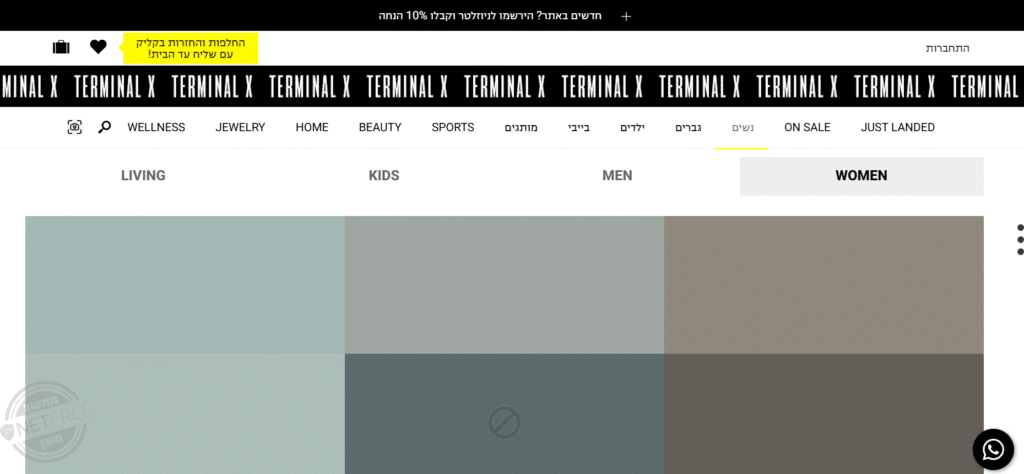Click the top pale teal image tile
This screenshot has width=1024, height=474.
(185, 285)
